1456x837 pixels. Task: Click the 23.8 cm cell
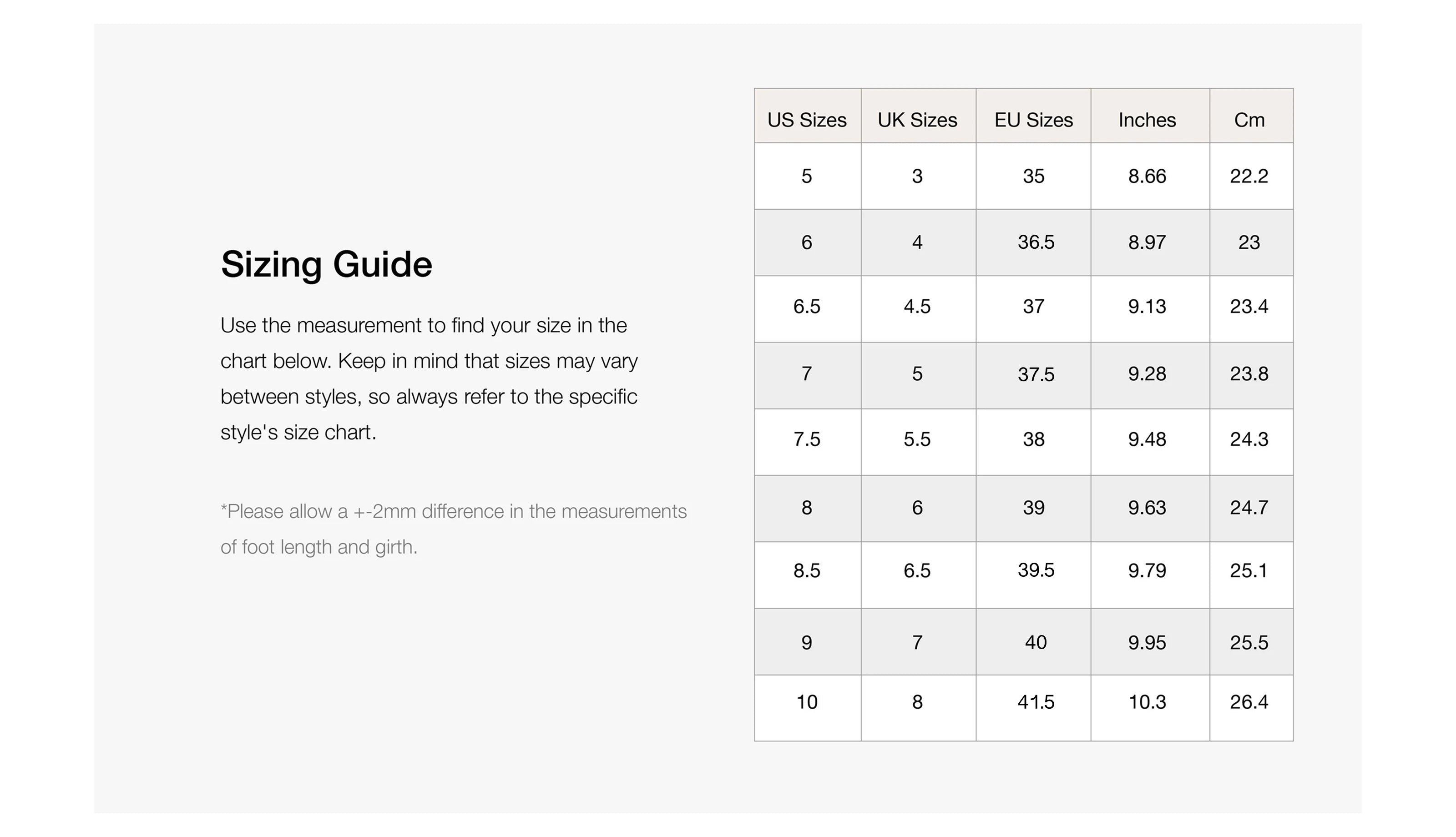[1249, 373]
